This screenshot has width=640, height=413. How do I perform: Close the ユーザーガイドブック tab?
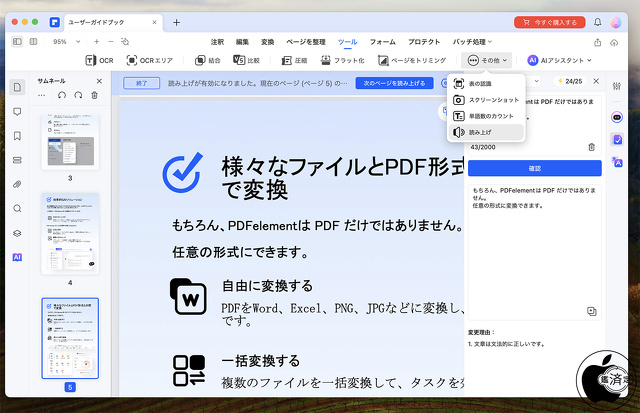[x=154, y=22]
